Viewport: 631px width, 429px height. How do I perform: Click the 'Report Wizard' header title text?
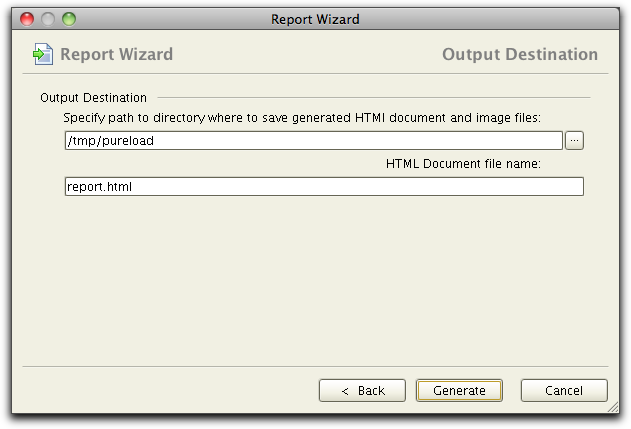point(117,54)
